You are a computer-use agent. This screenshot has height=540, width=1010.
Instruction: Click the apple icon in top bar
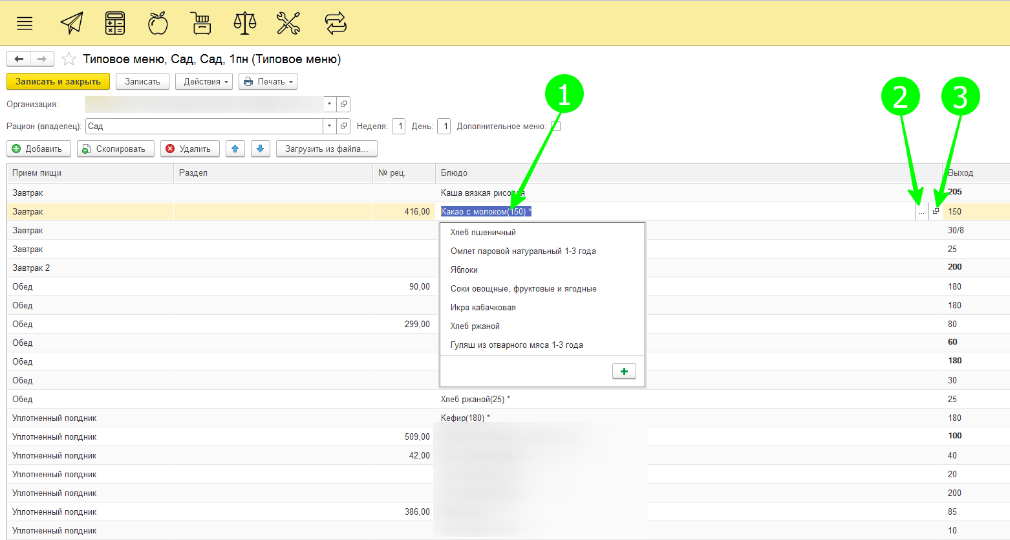pyautogui.click(x=158, y=22)
